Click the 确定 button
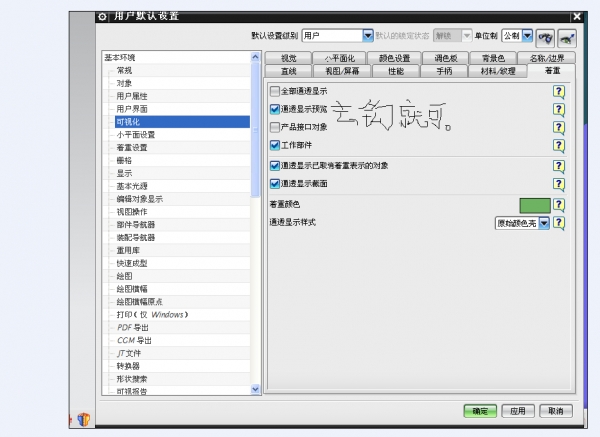600x437 pixels. (x=480, y=411)
